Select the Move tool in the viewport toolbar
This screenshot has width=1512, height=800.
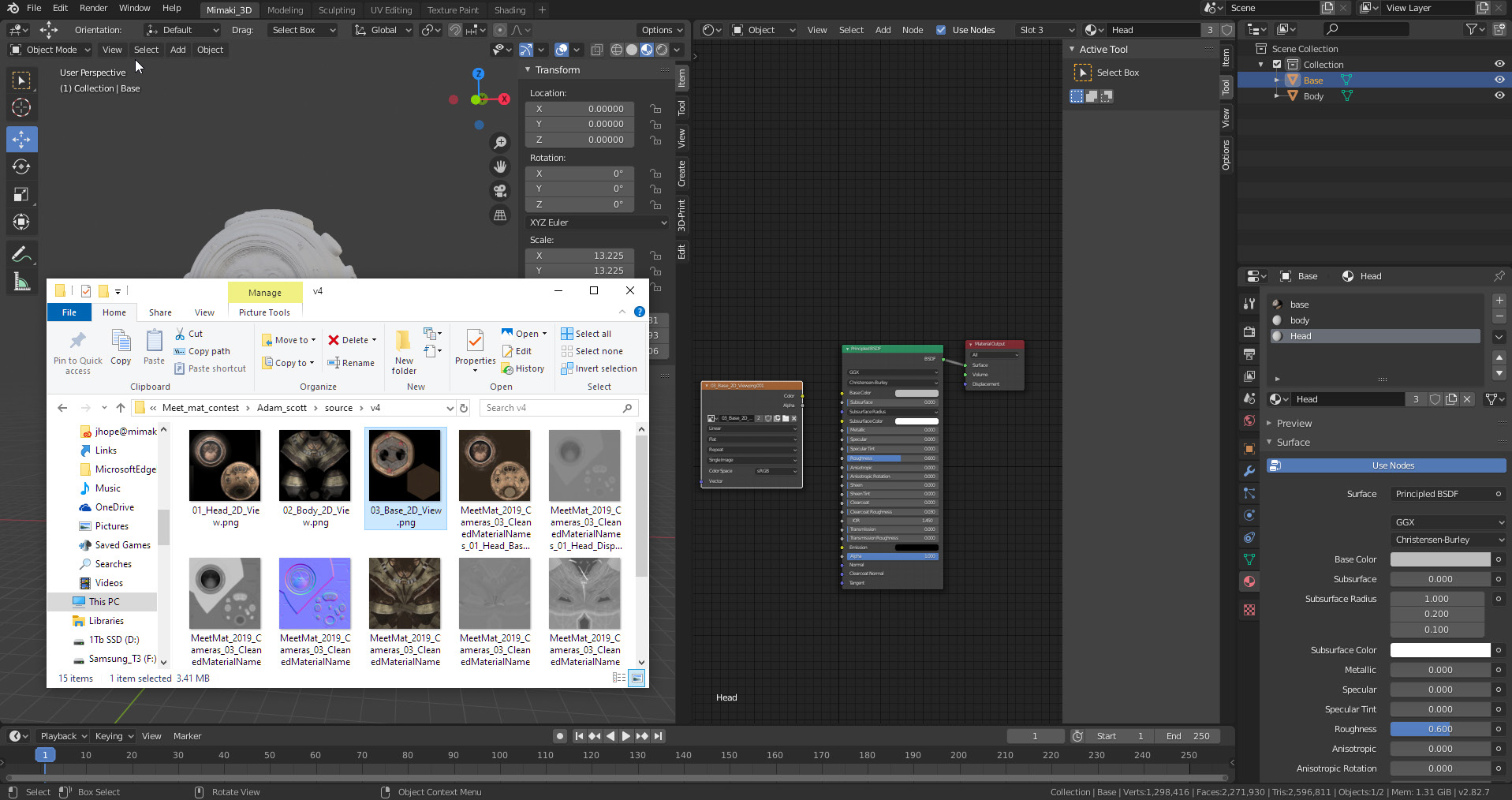21,140
